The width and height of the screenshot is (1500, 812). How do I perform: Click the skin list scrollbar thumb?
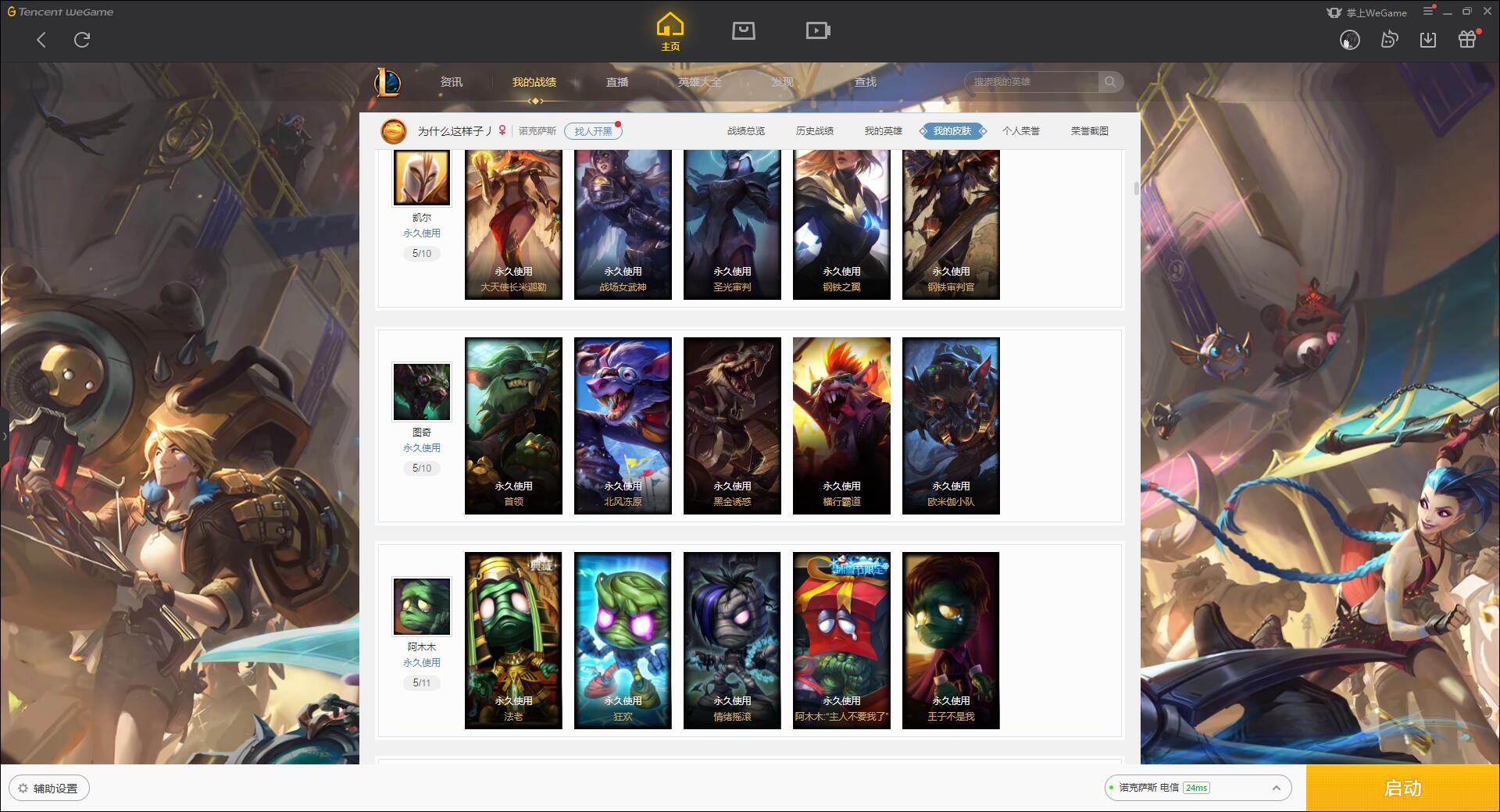pos(1136,188)
